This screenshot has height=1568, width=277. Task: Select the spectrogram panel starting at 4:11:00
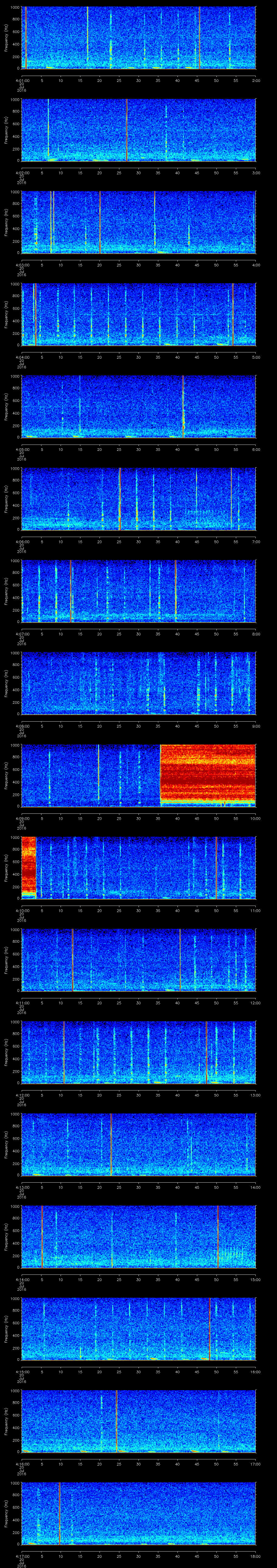click(139, 960)
